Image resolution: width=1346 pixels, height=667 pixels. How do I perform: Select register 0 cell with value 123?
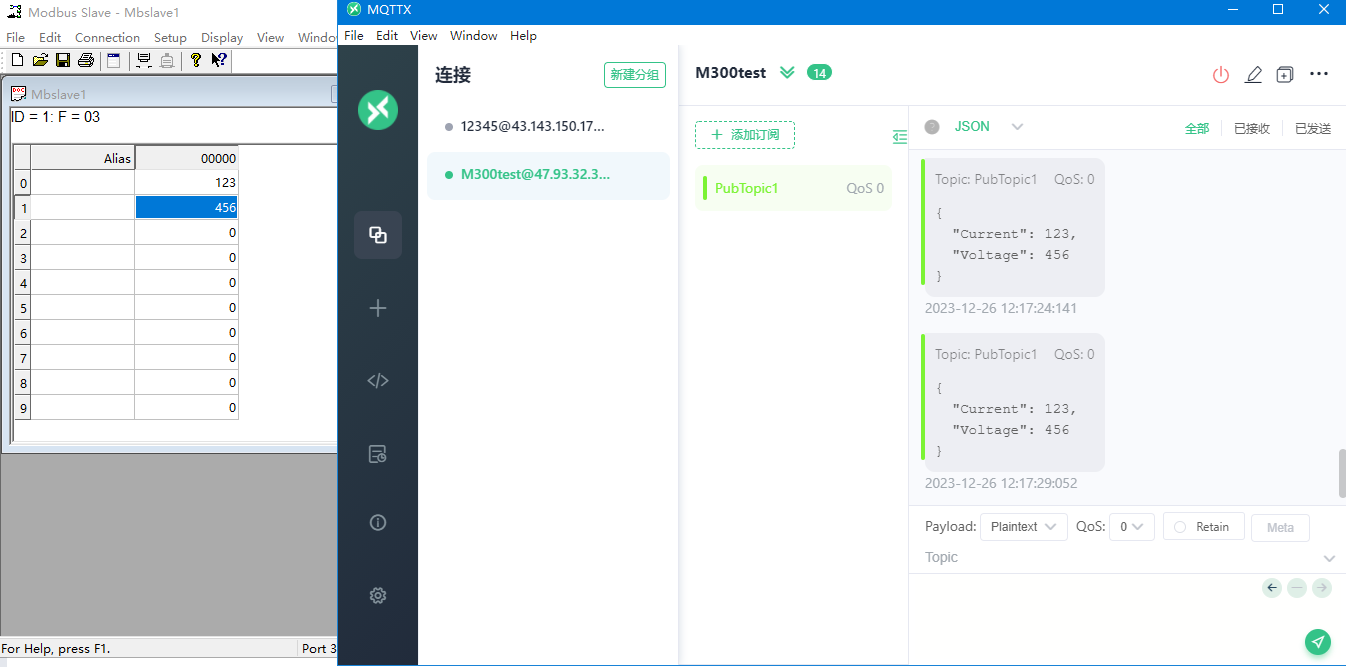point(186,183)
